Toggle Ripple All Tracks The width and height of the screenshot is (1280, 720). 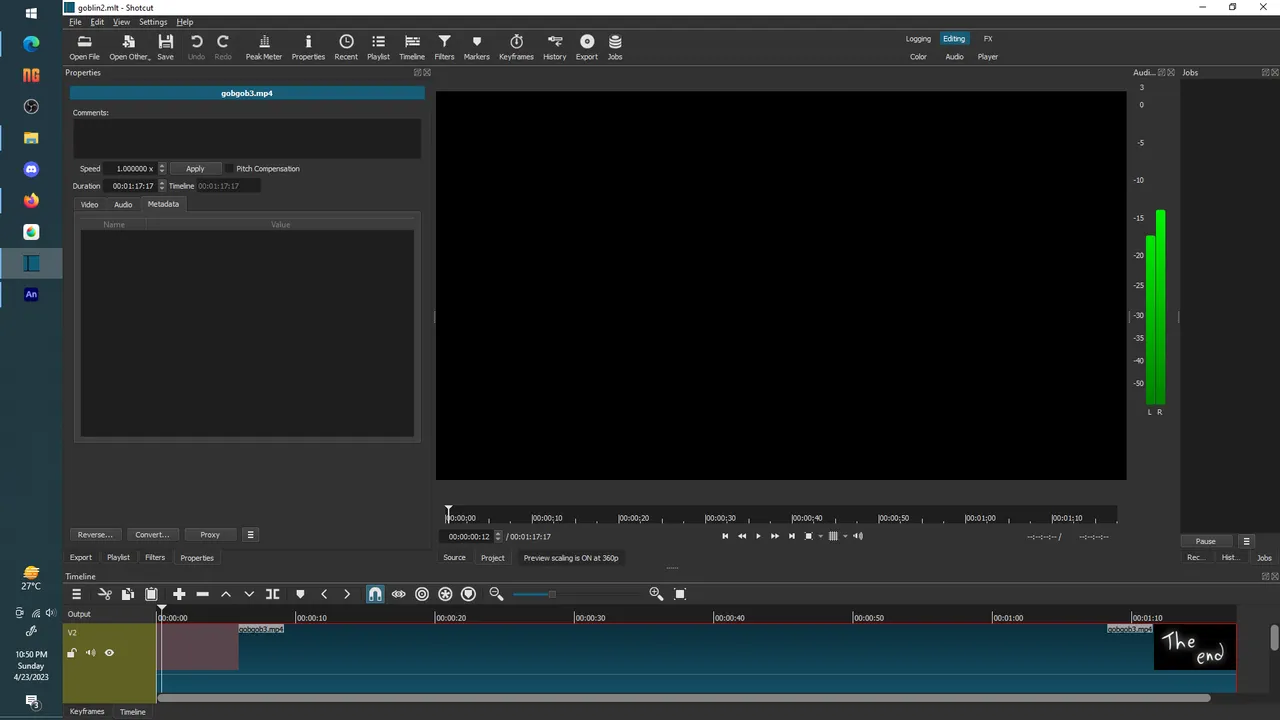coord(445,594)
